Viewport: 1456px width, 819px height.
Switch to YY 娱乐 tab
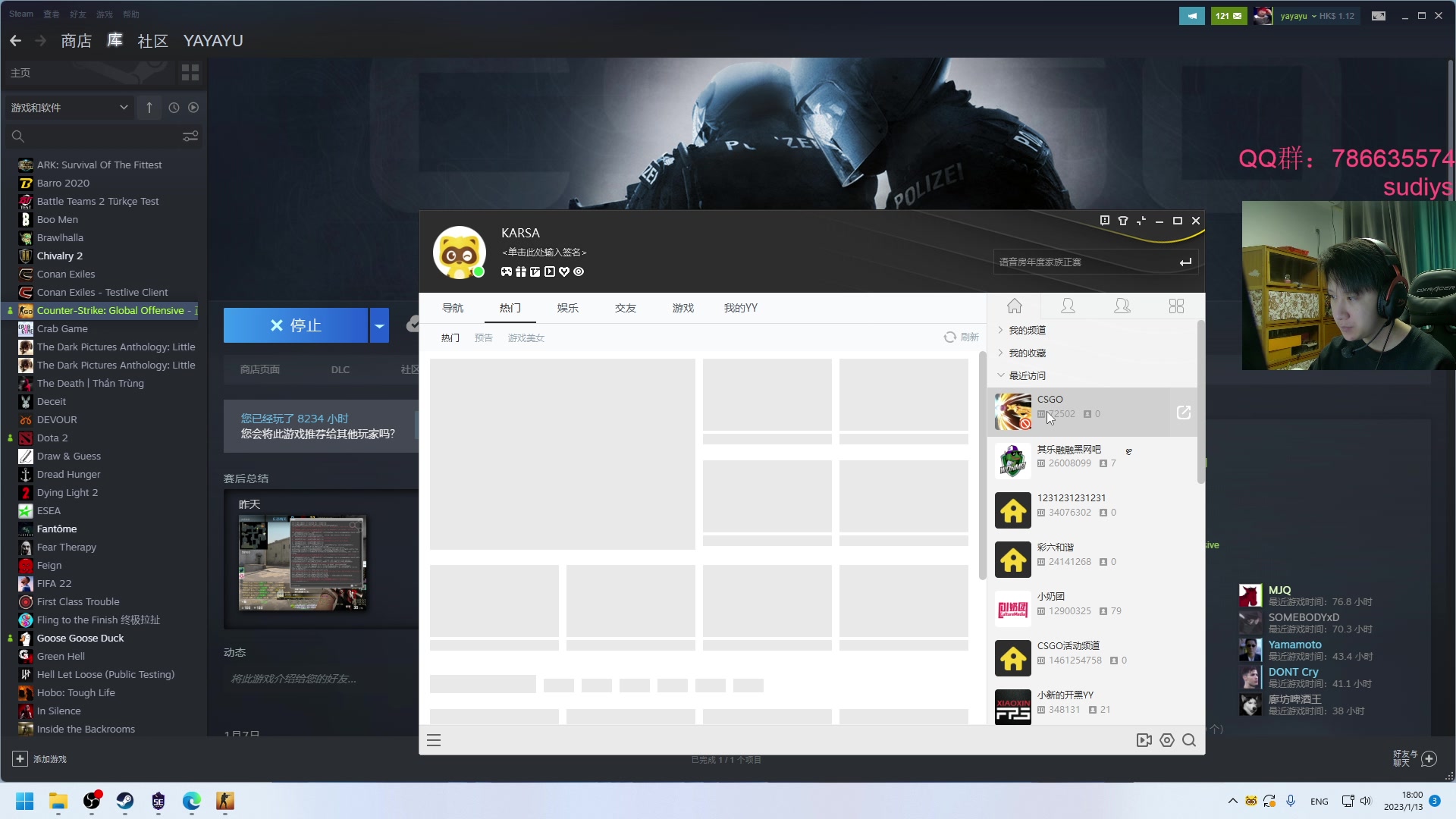[x=568, y=308]
